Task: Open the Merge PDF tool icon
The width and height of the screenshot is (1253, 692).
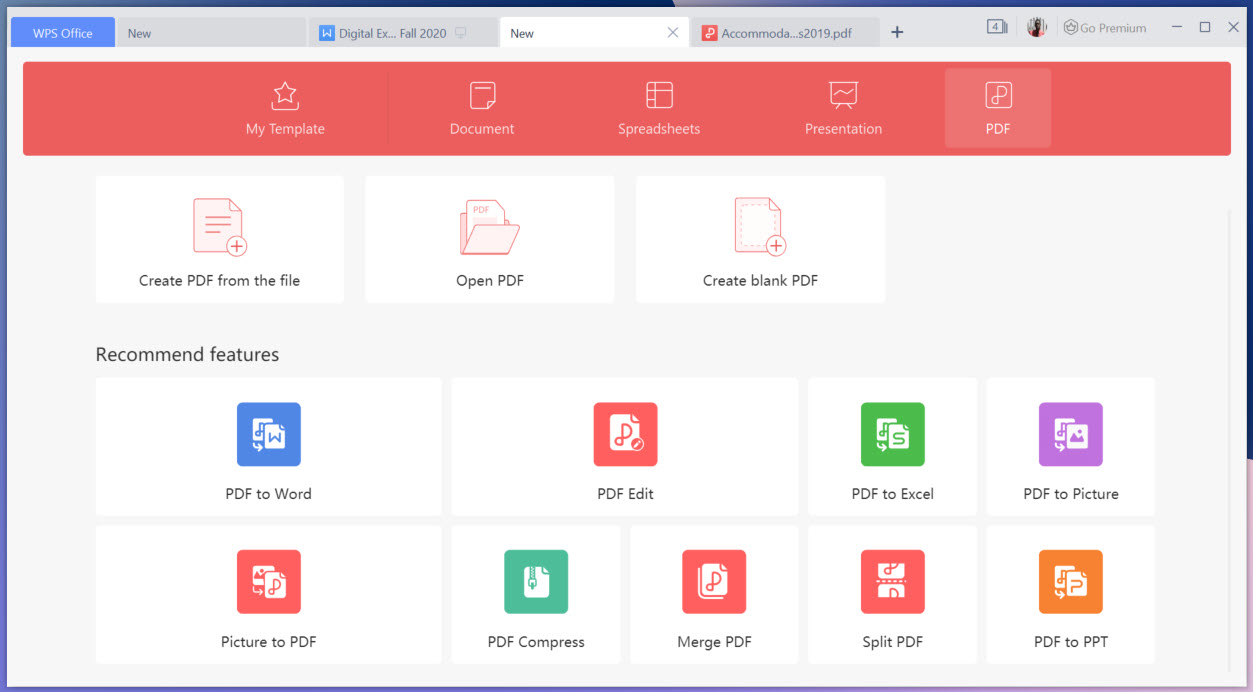Action: 714,582
